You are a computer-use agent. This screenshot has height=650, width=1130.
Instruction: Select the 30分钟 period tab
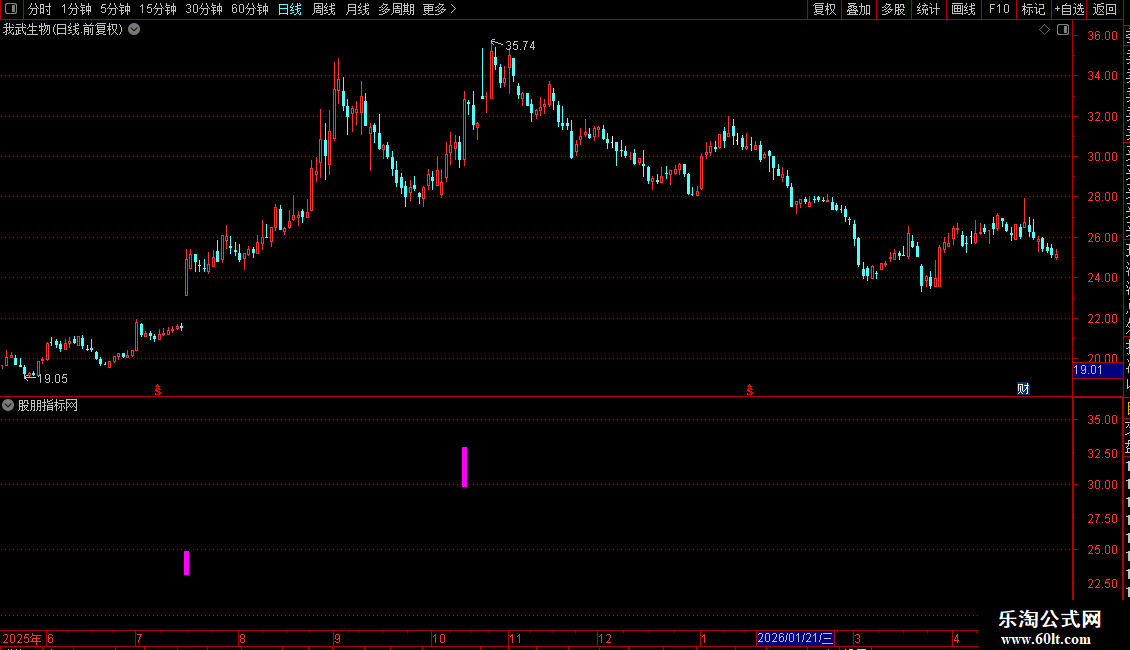tap(203, 9)
